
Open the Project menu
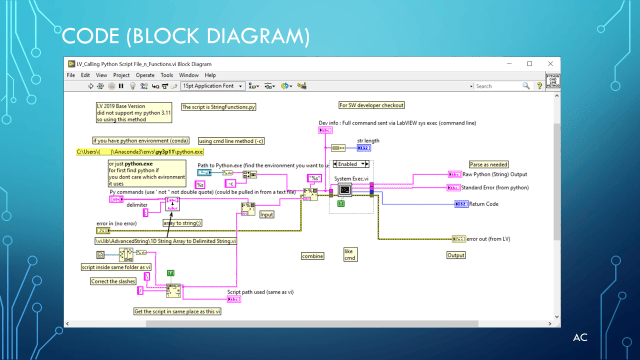[x=121, y=75]
